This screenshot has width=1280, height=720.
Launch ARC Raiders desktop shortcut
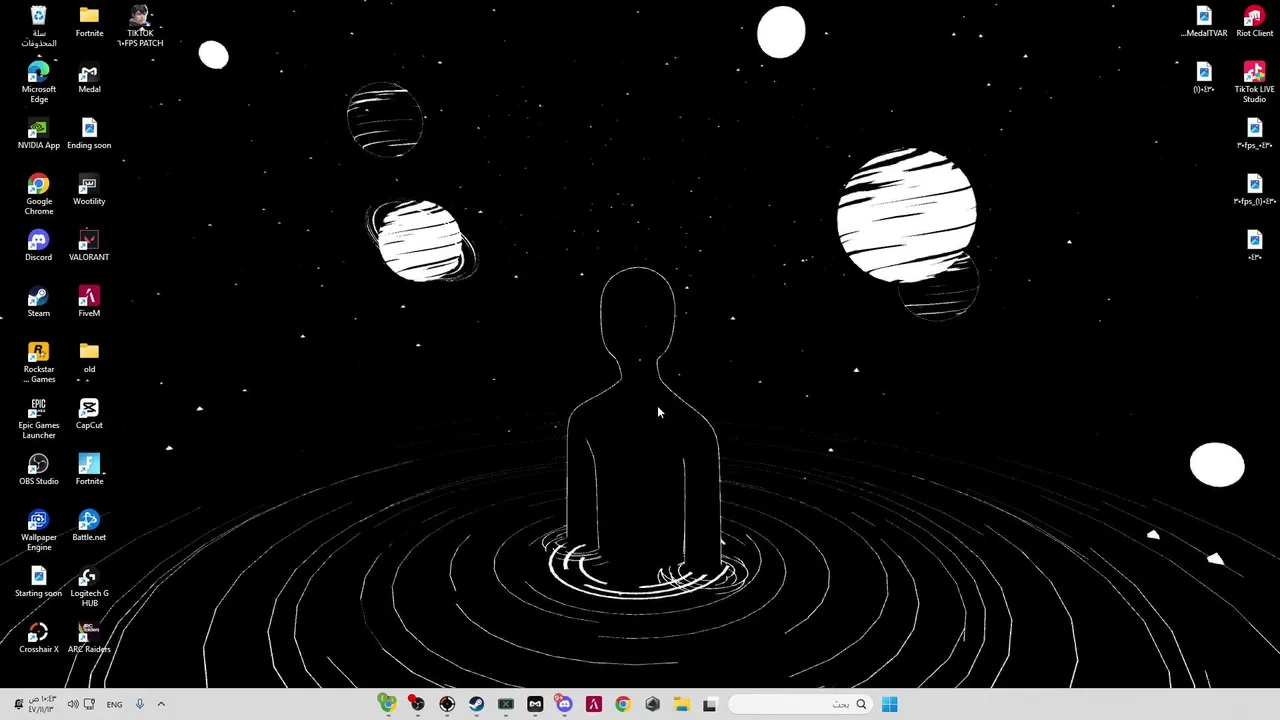(89, 638)
